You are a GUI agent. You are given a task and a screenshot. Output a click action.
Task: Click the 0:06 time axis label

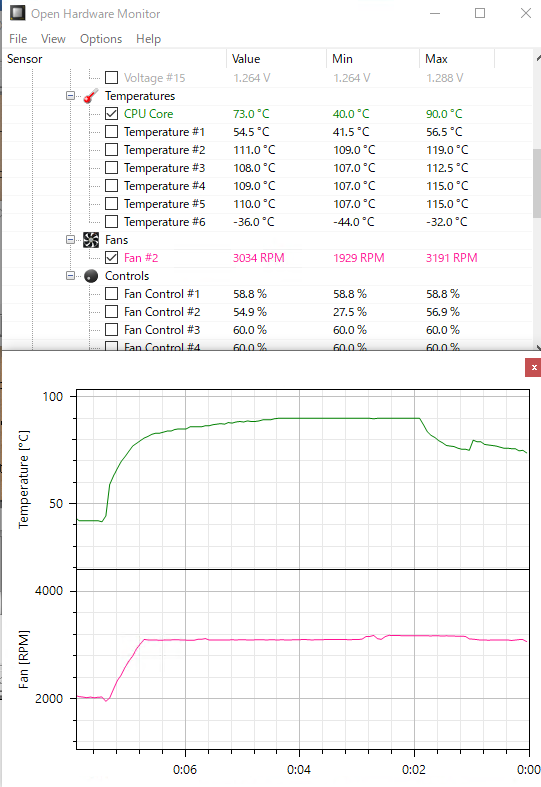[185, 769]
